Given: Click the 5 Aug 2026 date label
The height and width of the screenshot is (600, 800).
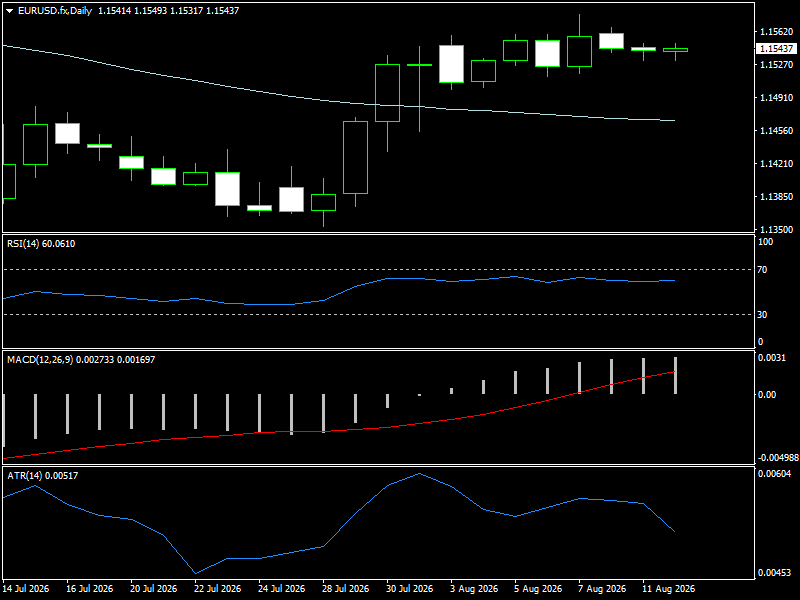Looking at the screenshot, I should point(538,589).
